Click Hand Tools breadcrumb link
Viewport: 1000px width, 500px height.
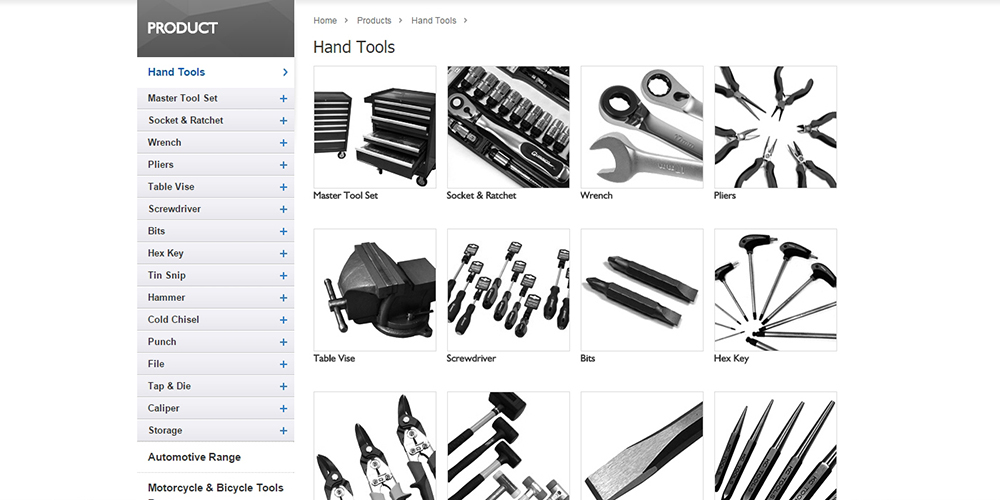point(434,20)
